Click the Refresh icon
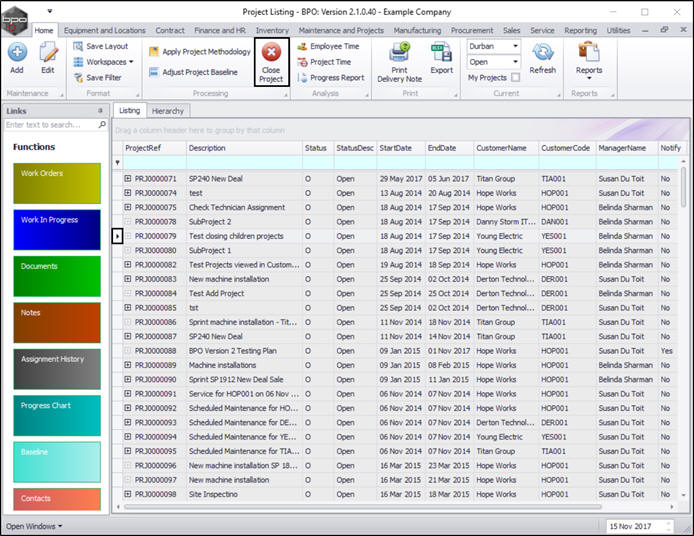The image size is (694, 536). pyautogui.click(x=543, y=58)
